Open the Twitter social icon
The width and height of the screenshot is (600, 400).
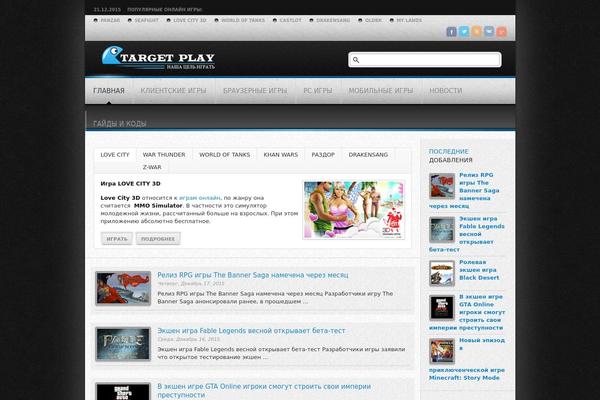[x=464, y=32]
